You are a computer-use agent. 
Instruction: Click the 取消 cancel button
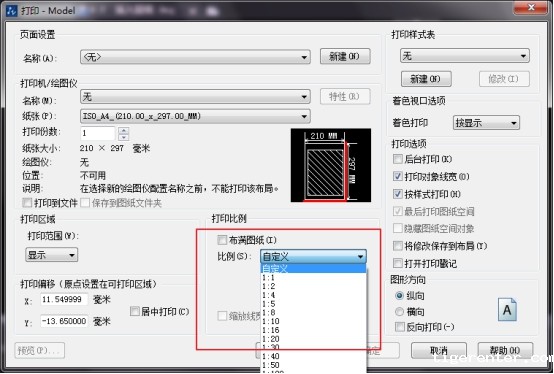438,350
